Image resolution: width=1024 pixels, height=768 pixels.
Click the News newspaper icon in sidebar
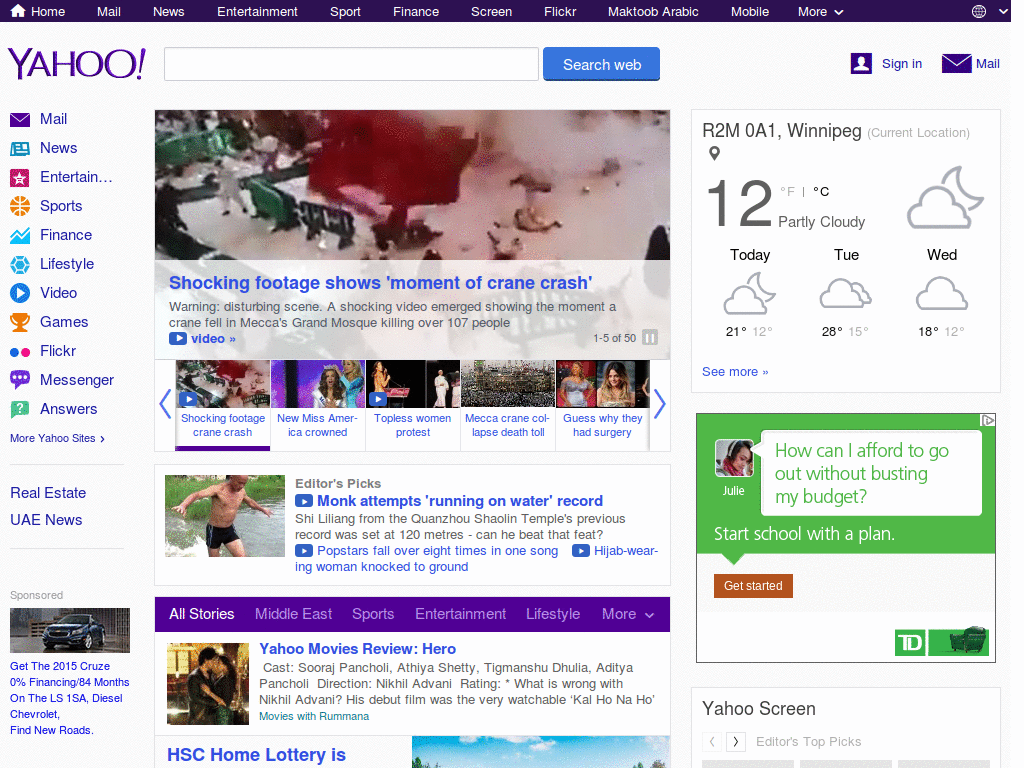tap(20, 149)
